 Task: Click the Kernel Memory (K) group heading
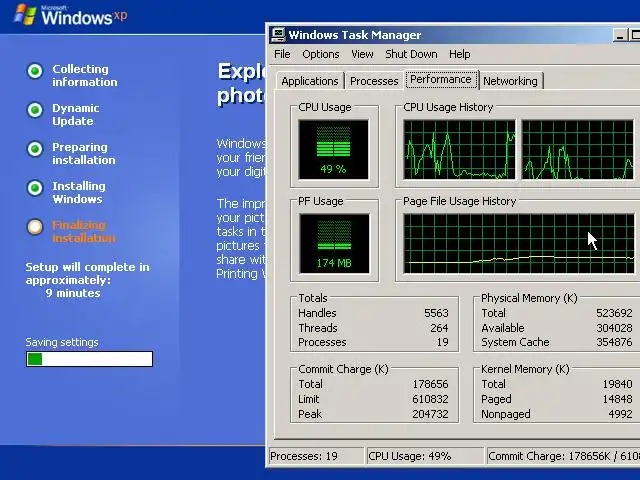coord(525,369)
